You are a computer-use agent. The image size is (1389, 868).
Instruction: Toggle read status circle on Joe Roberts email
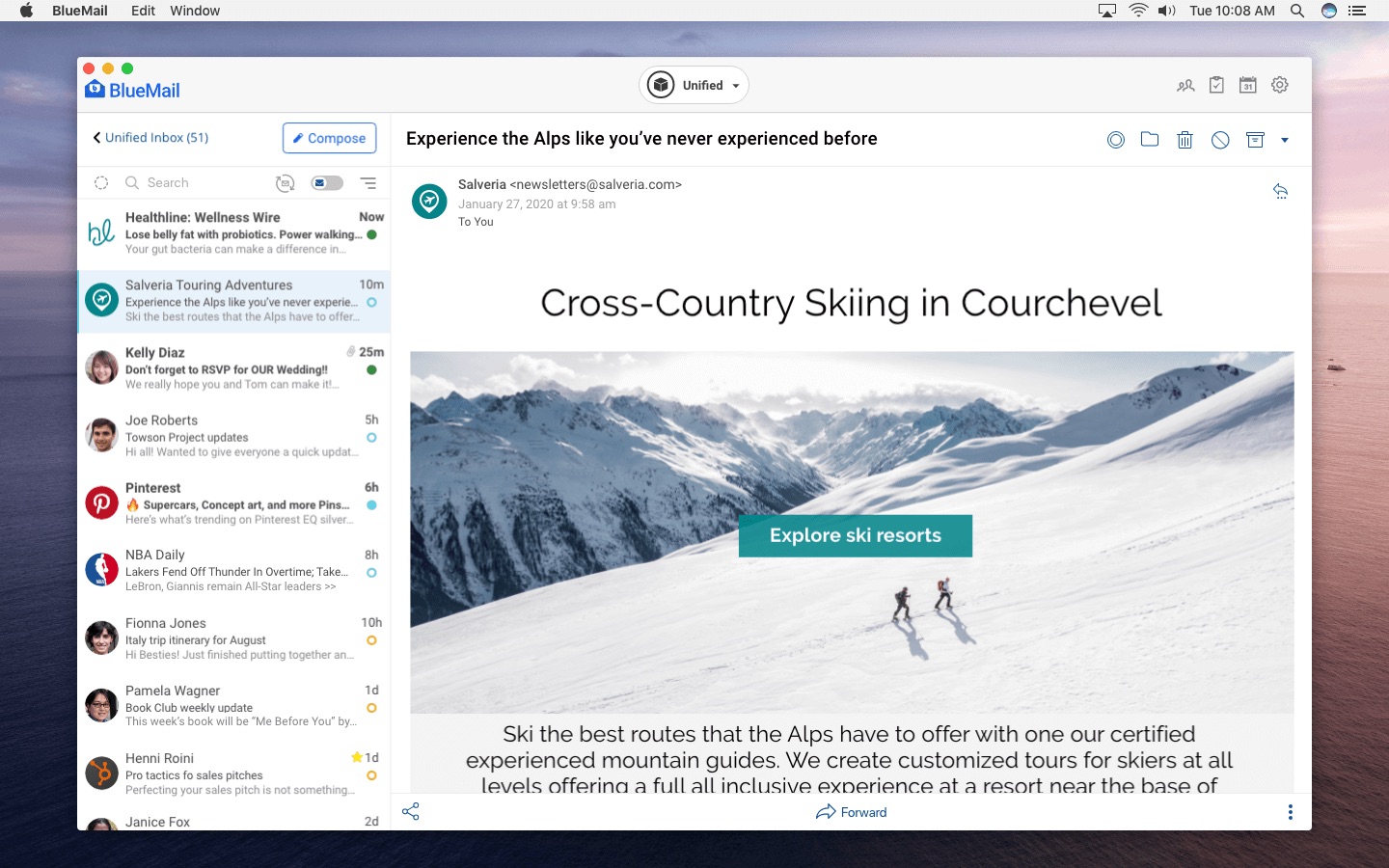pyautogui.click(x=371, y=437)
